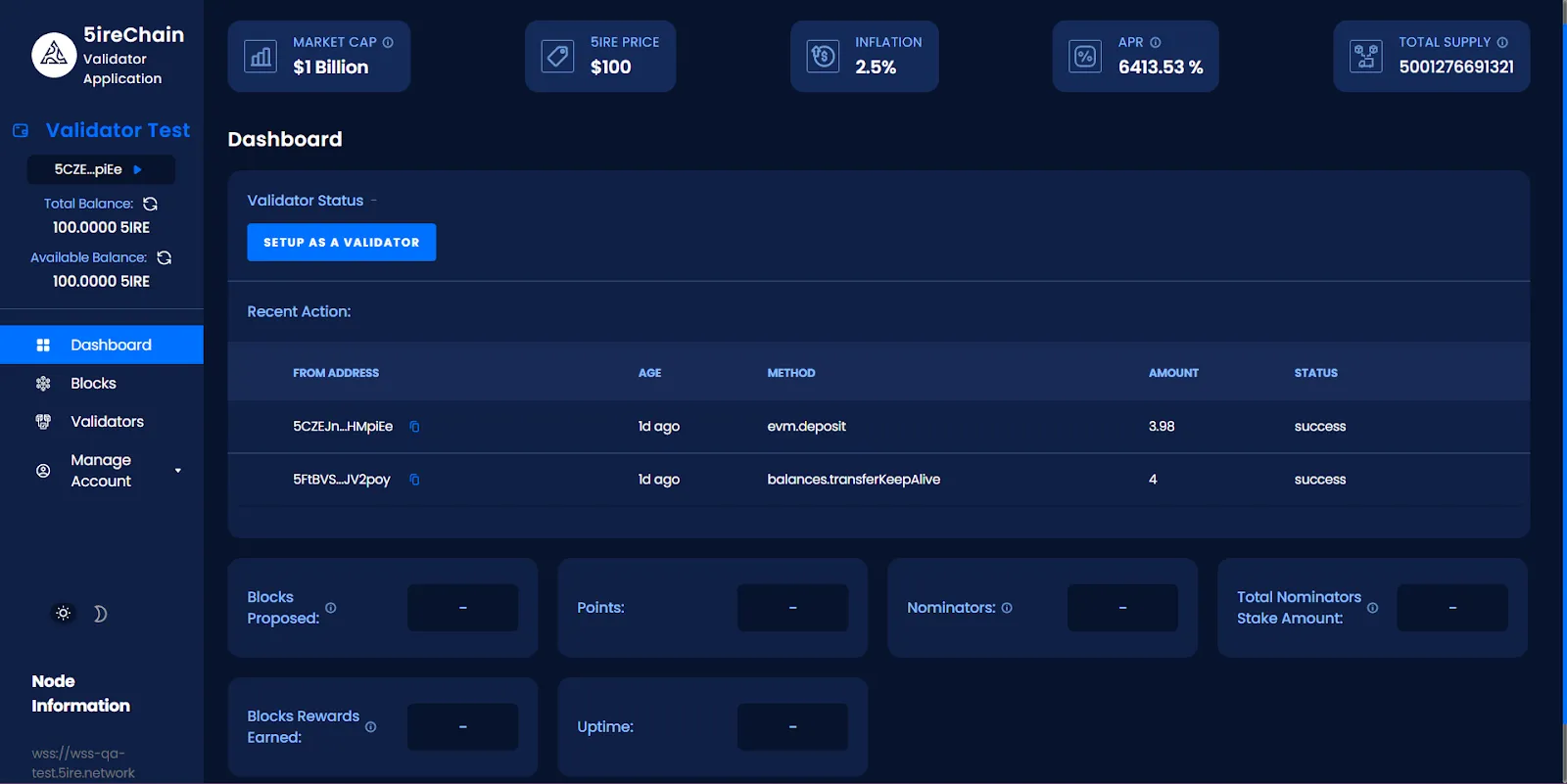Click the From Address column header

click(336, 373)
